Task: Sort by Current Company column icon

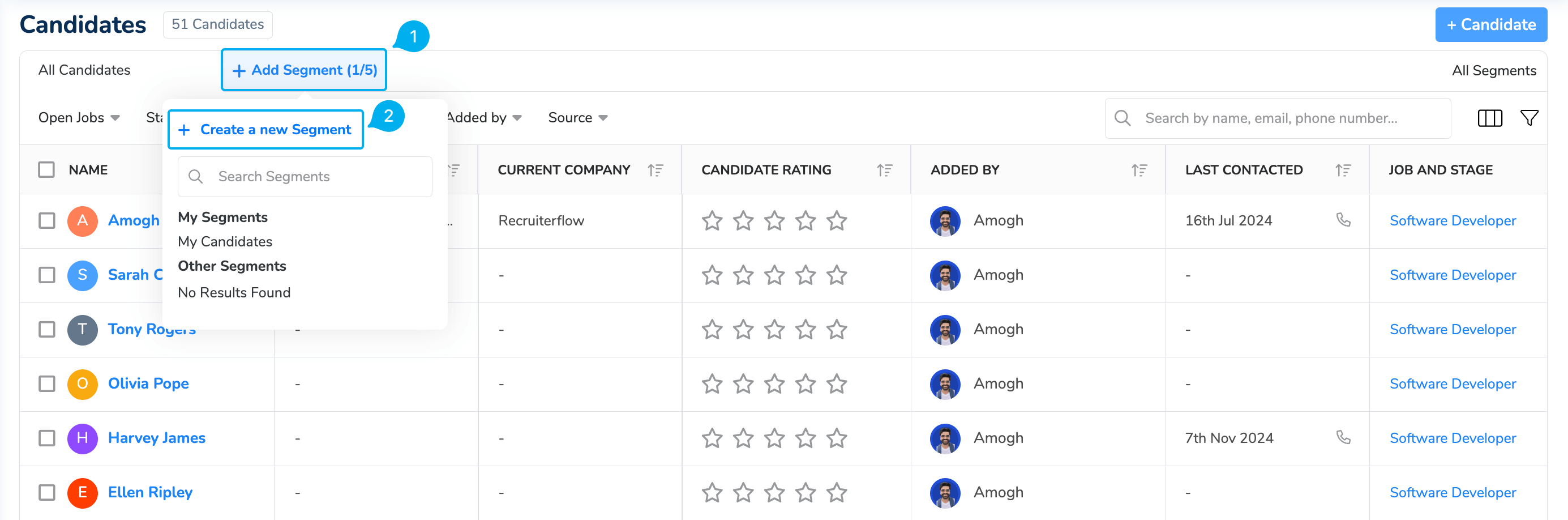Action: [x=655, y=171]
